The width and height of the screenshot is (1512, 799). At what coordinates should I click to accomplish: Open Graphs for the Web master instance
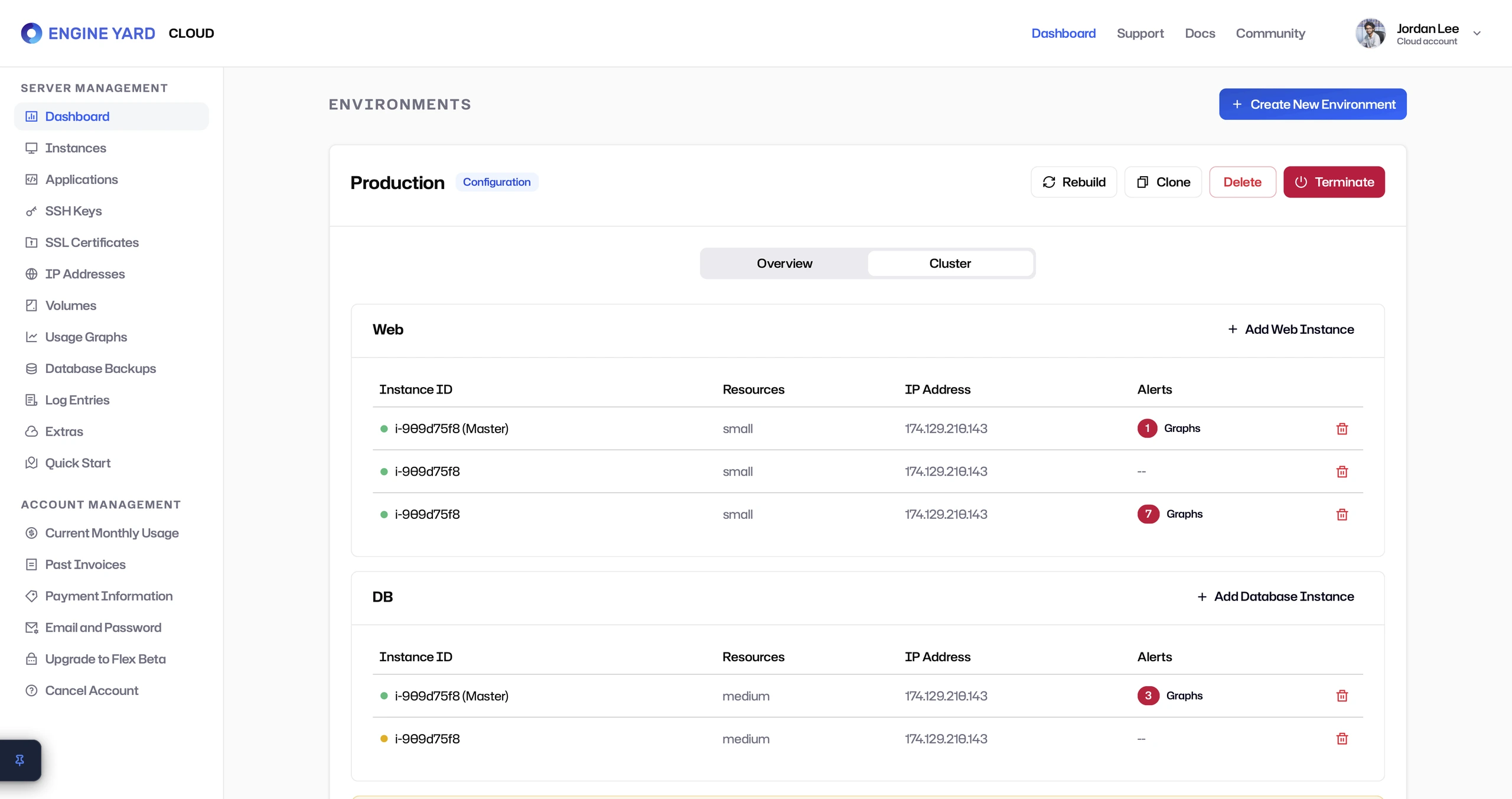[1182, 428]
